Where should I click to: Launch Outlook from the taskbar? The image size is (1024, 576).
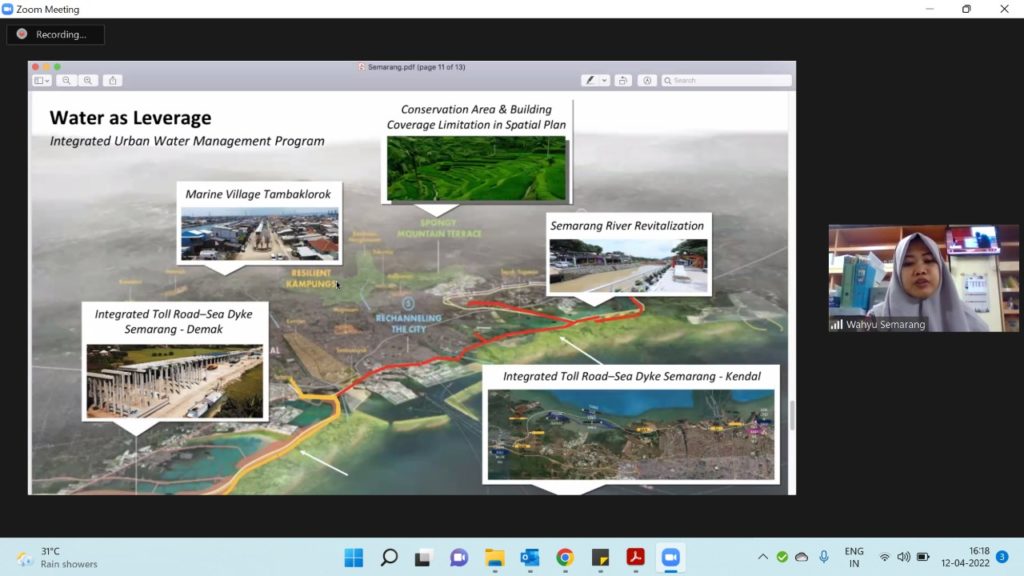coord(530,557)
